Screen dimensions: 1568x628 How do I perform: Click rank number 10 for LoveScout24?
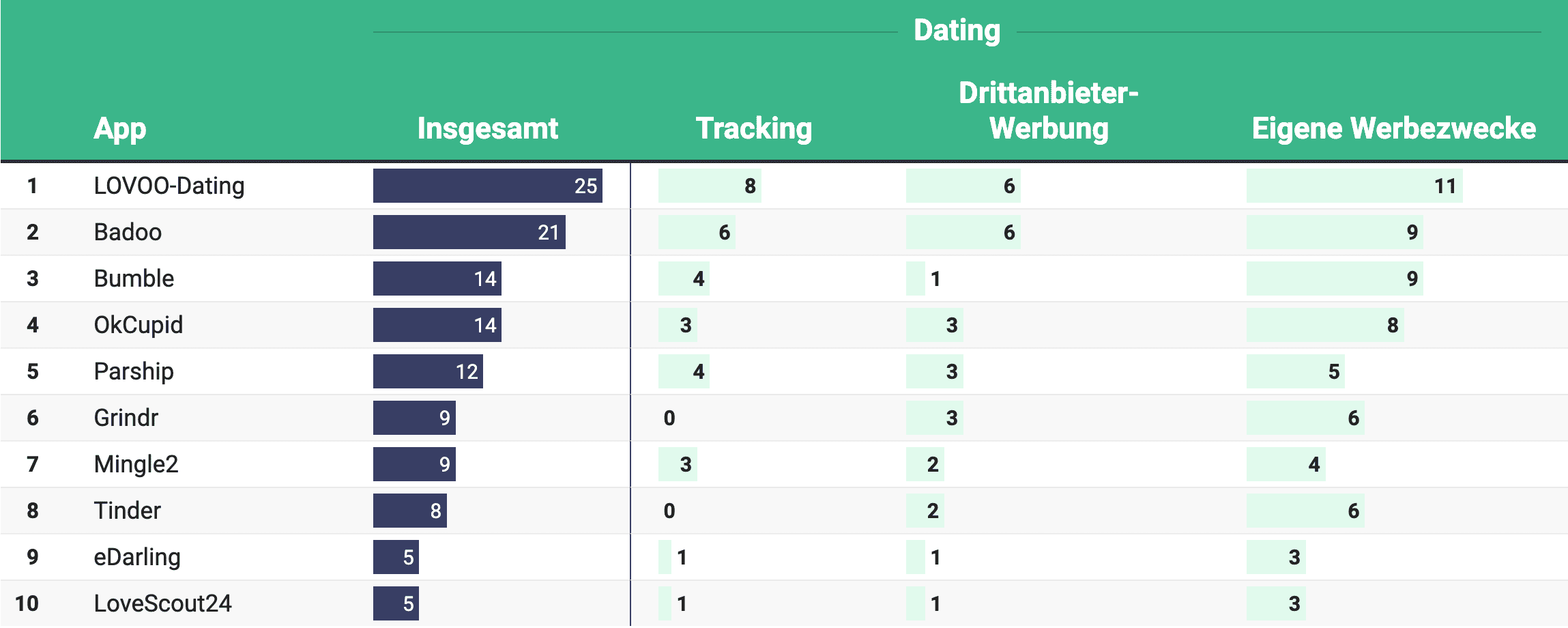click(x=27, y=603)
